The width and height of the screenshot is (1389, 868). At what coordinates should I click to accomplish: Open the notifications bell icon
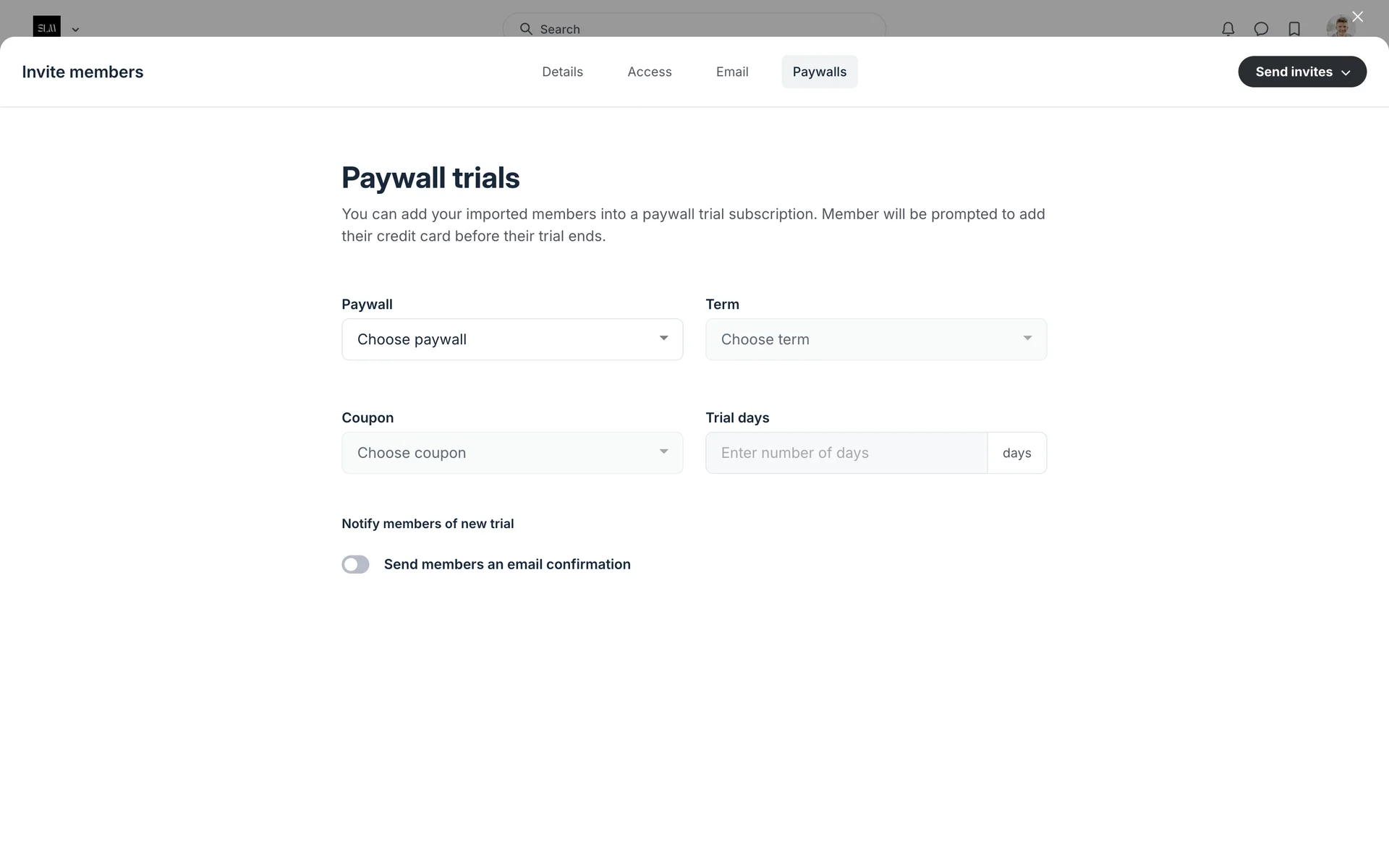(1228, 29)
